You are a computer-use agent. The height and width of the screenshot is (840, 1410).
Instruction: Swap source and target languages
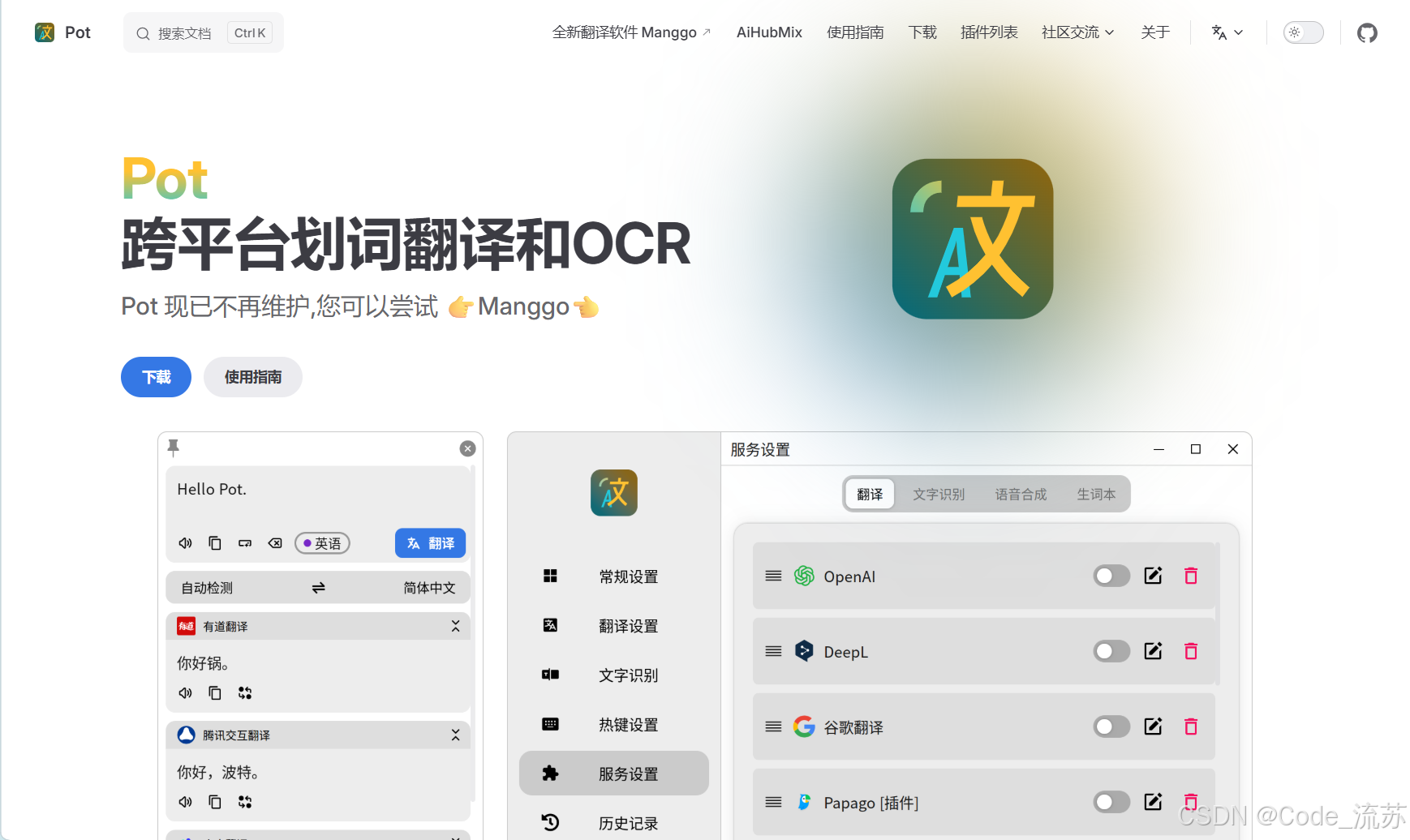(x=318, y=588)
